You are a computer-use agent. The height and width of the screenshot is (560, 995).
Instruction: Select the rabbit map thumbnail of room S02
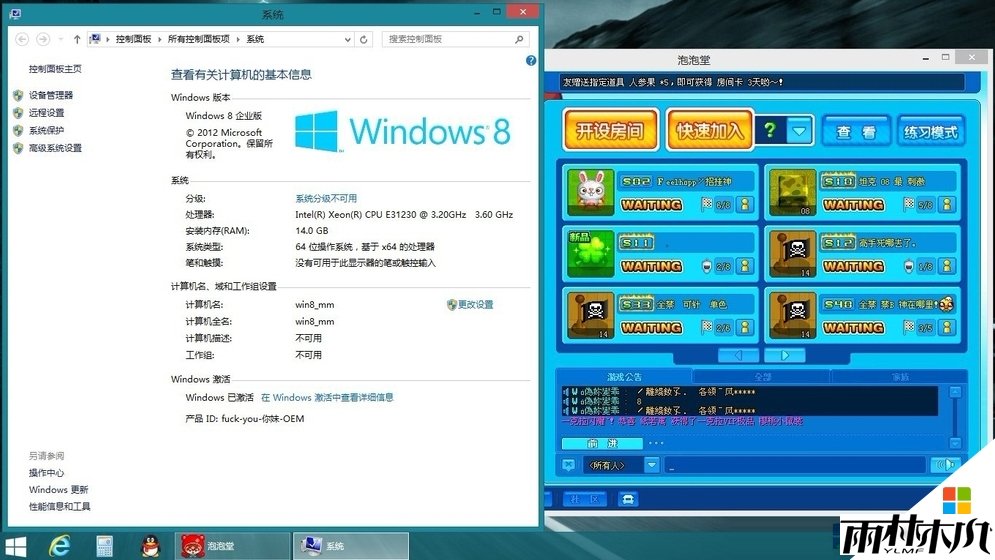[x=591, y=192]
